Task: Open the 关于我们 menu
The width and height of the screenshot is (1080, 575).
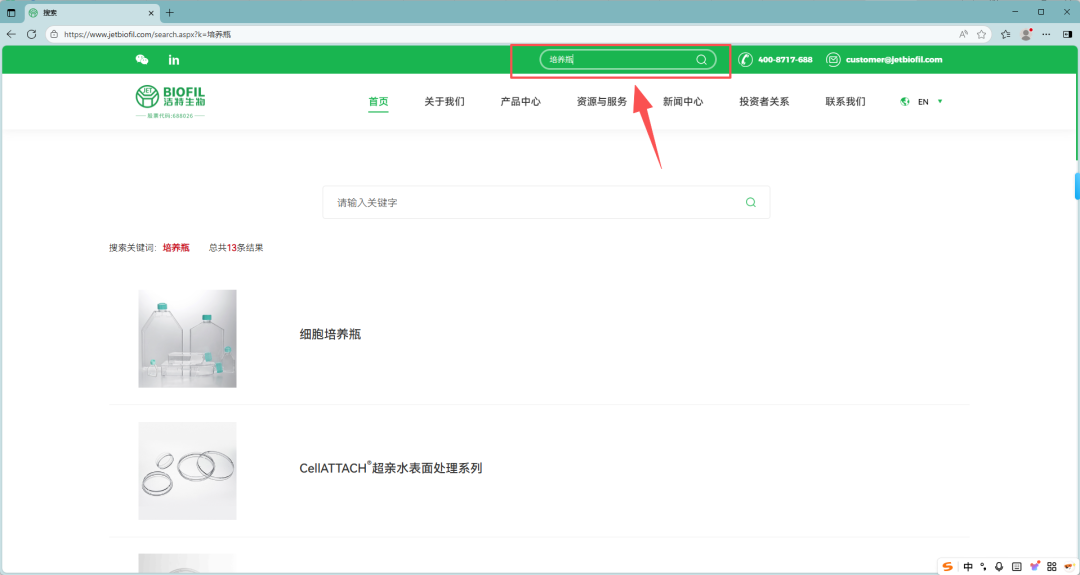Action: [444, 101]
